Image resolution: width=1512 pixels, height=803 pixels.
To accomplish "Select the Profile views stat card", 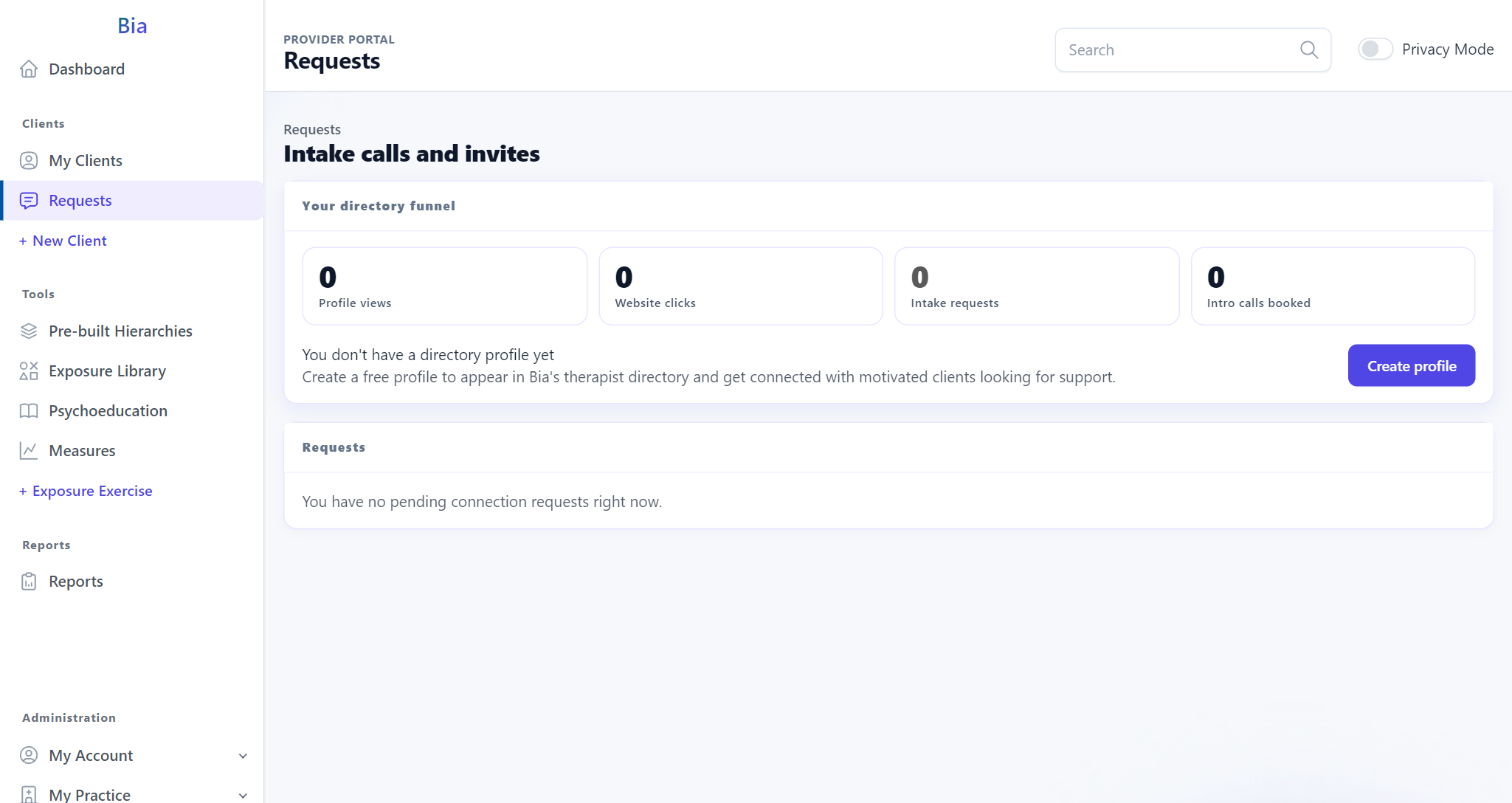I will click(x=445, y=286).
